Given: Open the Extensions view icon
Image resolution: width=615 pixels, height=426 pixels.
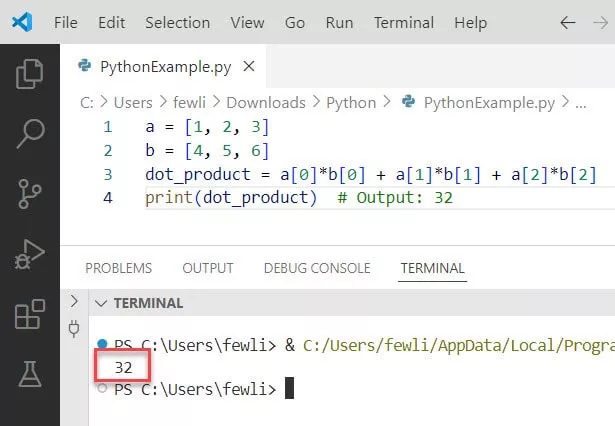Looking at the screenshot, I should click(x=30, y=316).
